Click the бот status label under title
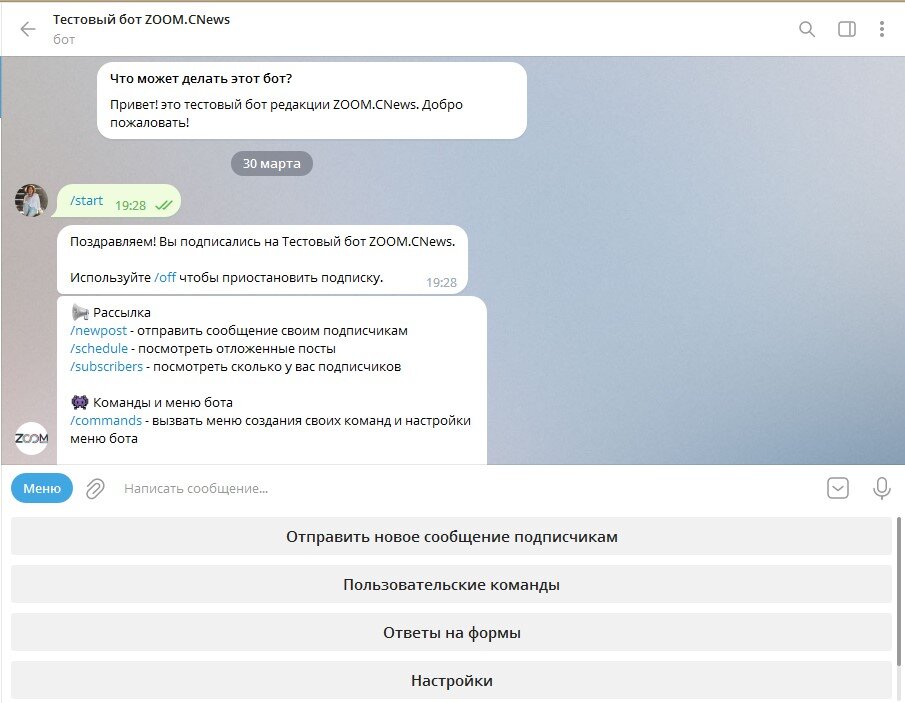 (64, 39)
